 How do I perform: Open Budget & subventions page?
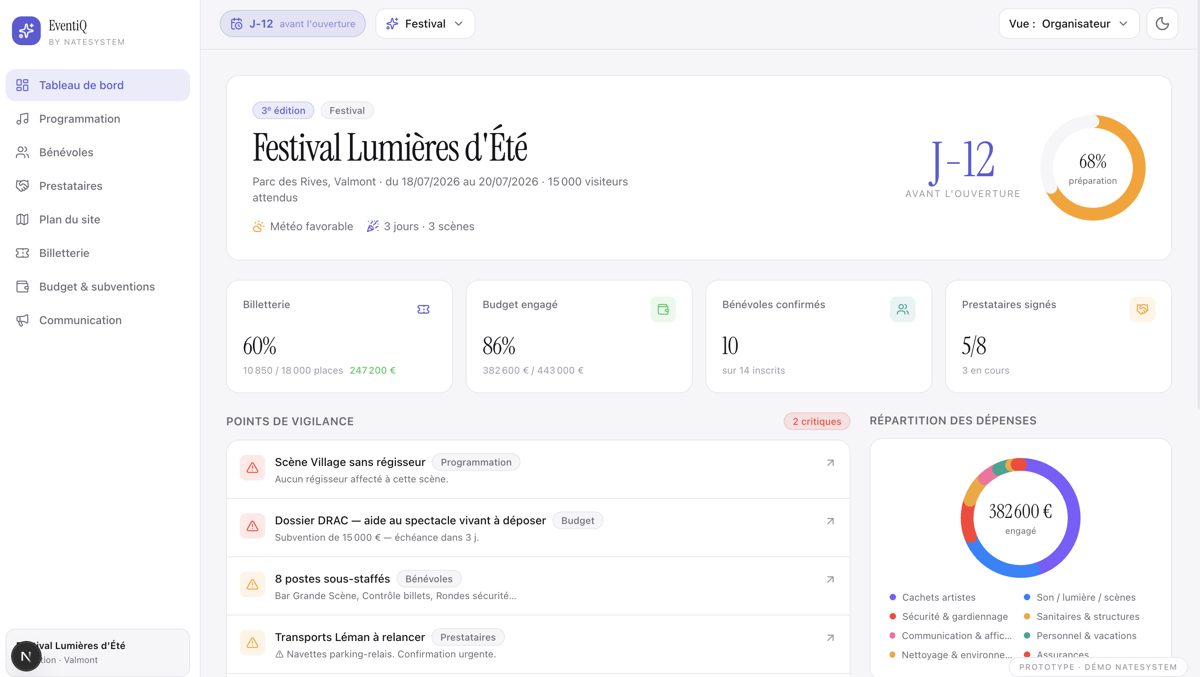[x=97, y=287]
